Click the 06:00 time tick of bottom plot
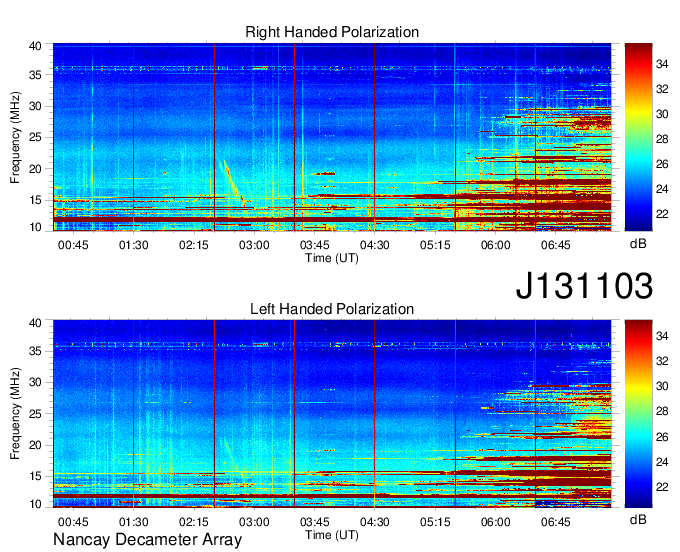 [x=495, y=522]
